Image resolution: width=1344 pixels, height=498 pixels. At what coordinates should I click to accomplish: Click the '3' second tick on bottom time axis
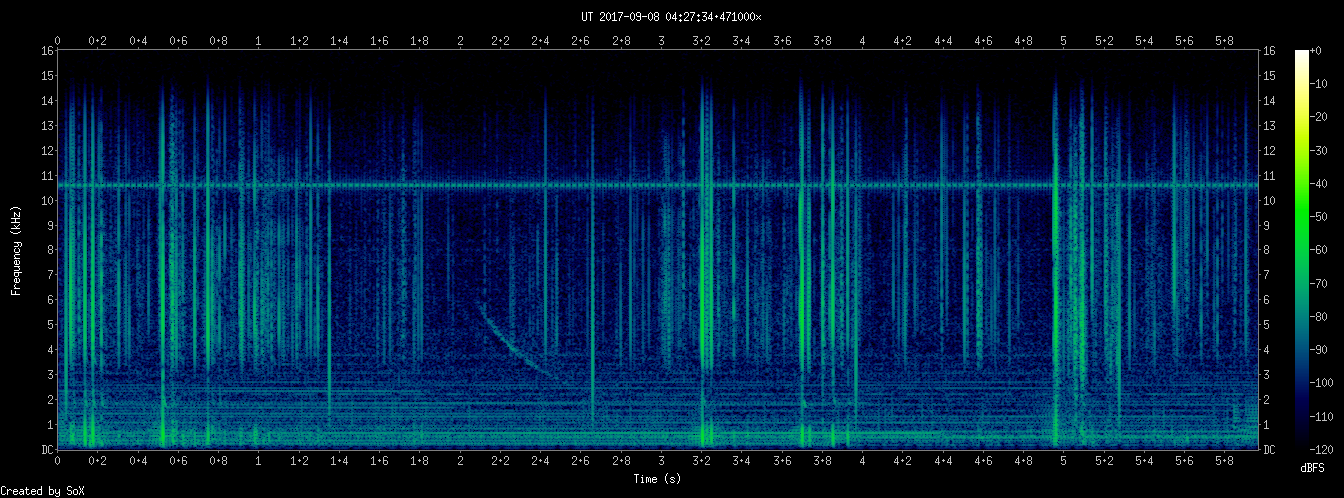[661, 461]
